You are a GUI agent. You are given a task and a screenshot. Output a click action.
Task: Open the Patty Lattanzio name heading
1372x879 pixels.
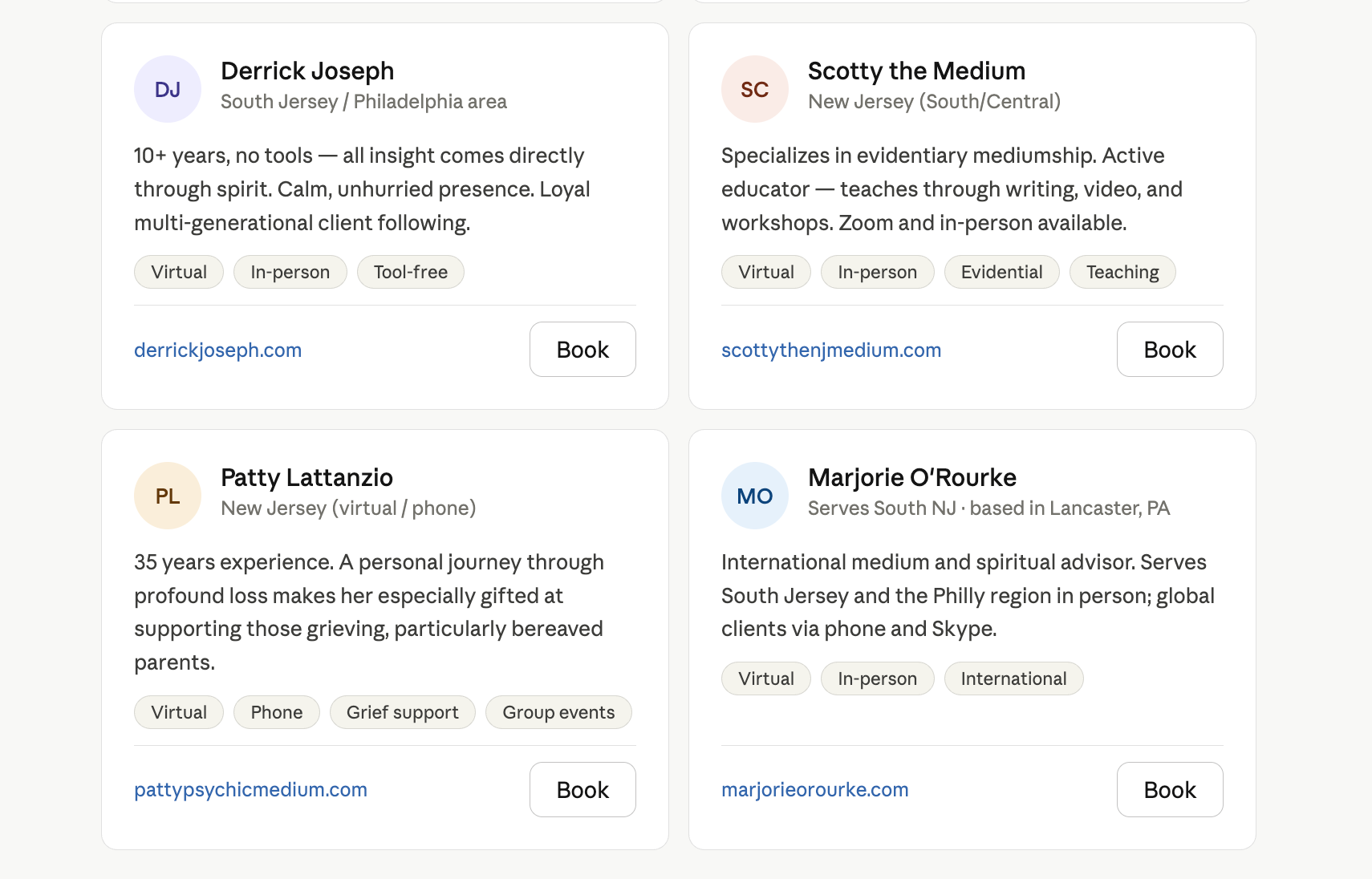(307, 478)
